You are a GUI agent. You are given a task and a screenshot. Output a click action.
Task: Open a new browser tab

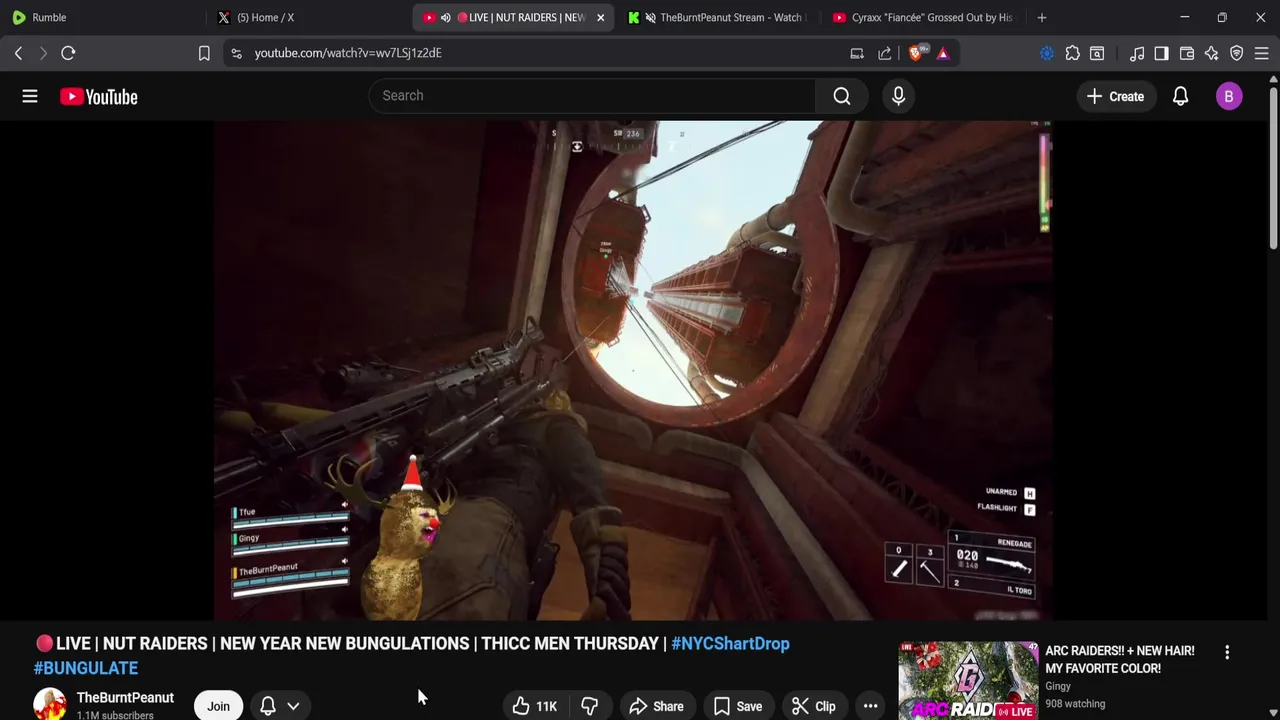click(1042, 17)
